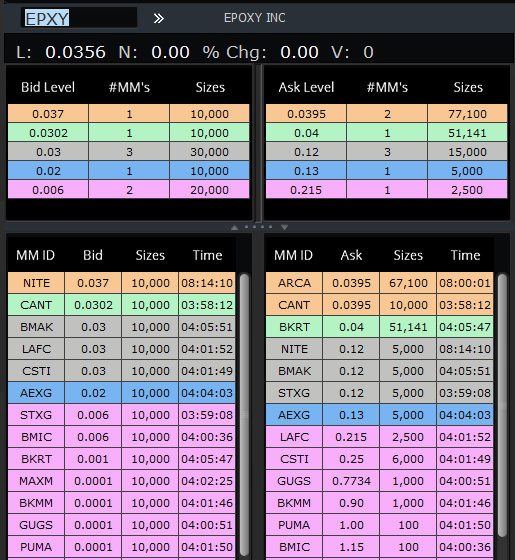Click the 0.13 ask level cell

point(306,171)
